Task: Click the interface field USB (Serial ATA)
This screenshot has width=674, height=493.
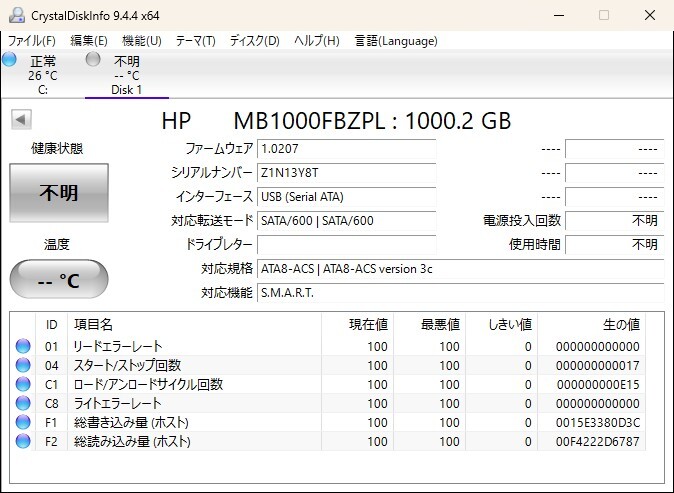Action: click(346, 197)
